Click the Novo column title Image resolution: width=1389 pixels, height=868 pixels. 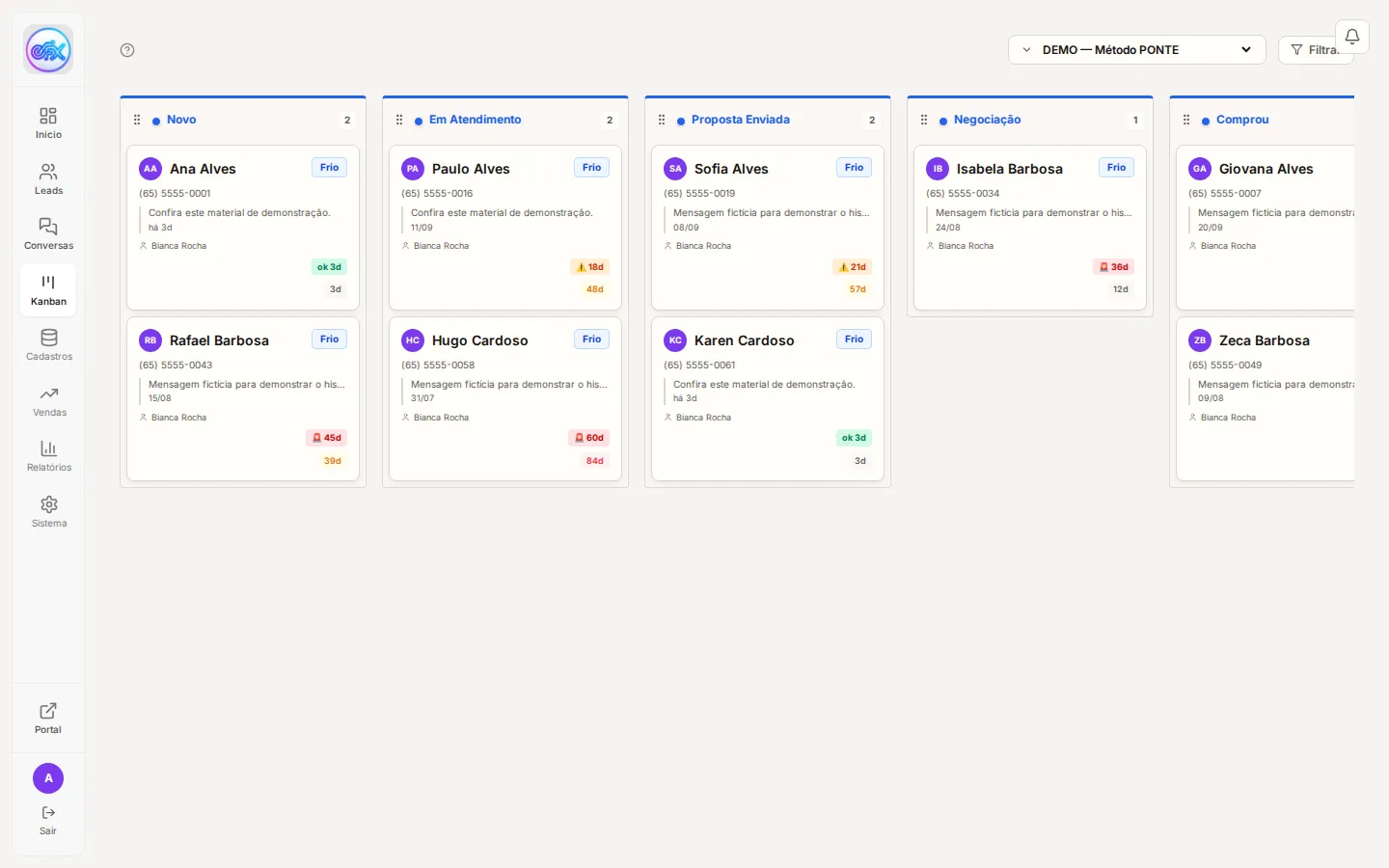tap(181, 120)
